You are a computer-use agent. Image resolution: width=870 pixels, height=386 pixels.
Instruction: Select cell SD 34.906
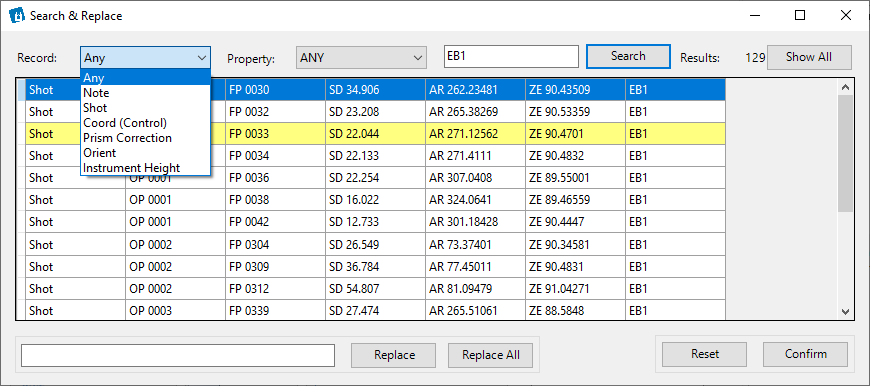376,89
